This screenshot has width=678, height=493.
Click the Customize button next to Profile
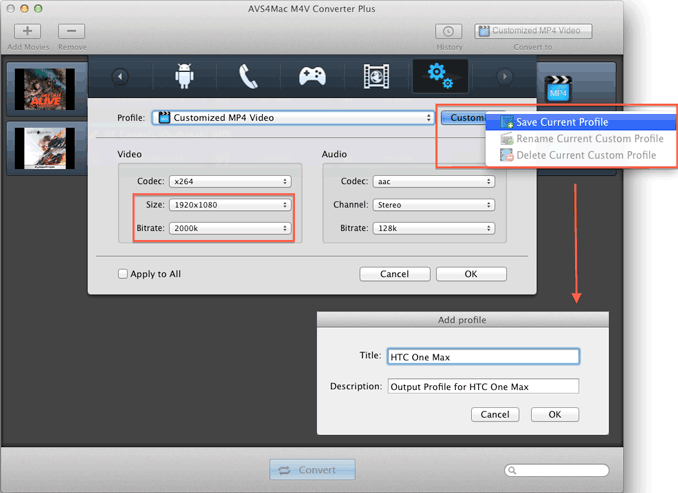coord(464,118)
